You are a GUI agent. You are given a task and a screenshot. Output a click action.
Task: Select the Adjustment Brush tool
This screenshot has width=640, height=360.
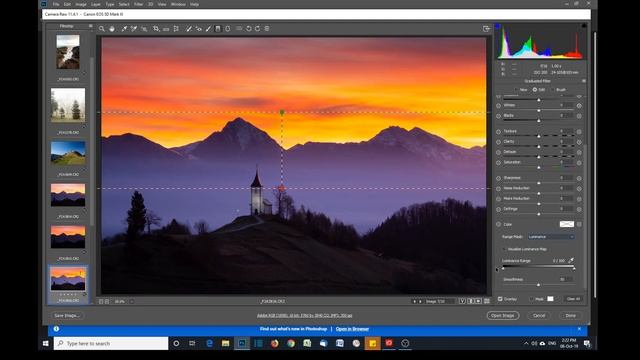(x=208, y=29)
